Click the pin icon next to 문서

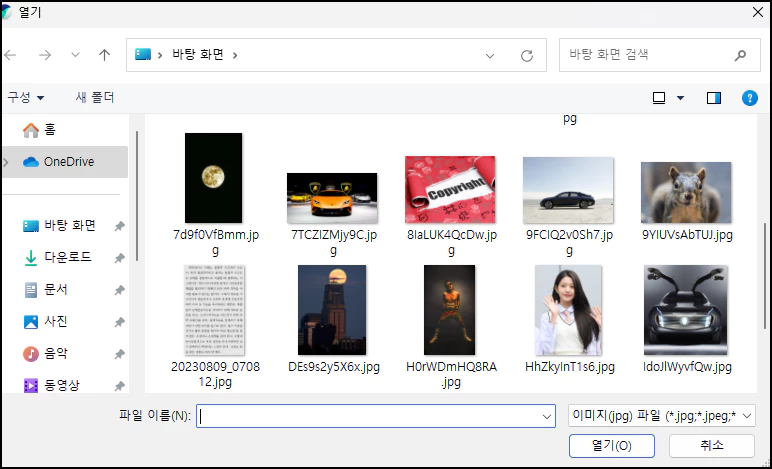point(119,290)
